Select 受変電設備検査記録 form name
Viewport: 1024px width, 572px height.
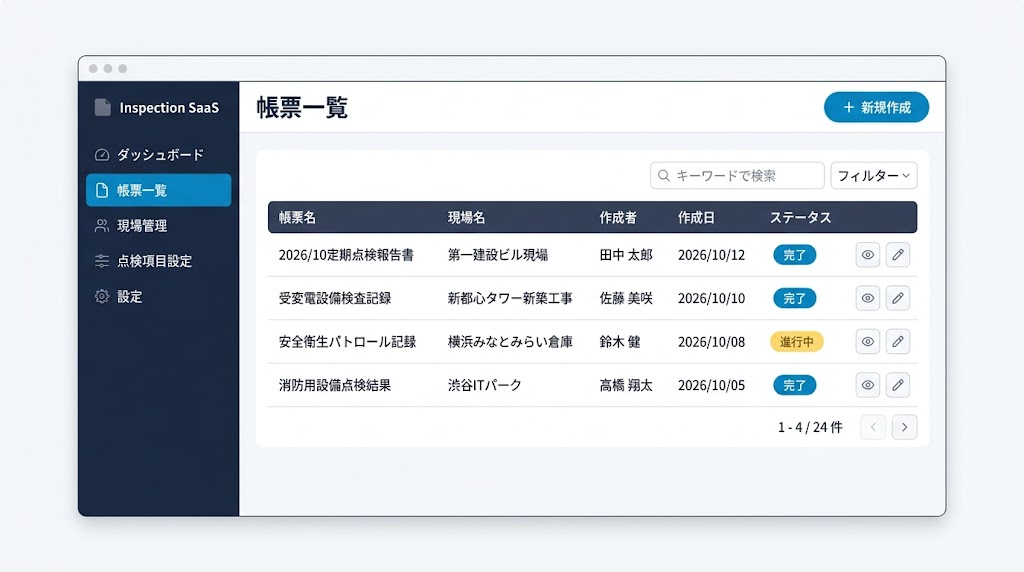coord(335,298)
